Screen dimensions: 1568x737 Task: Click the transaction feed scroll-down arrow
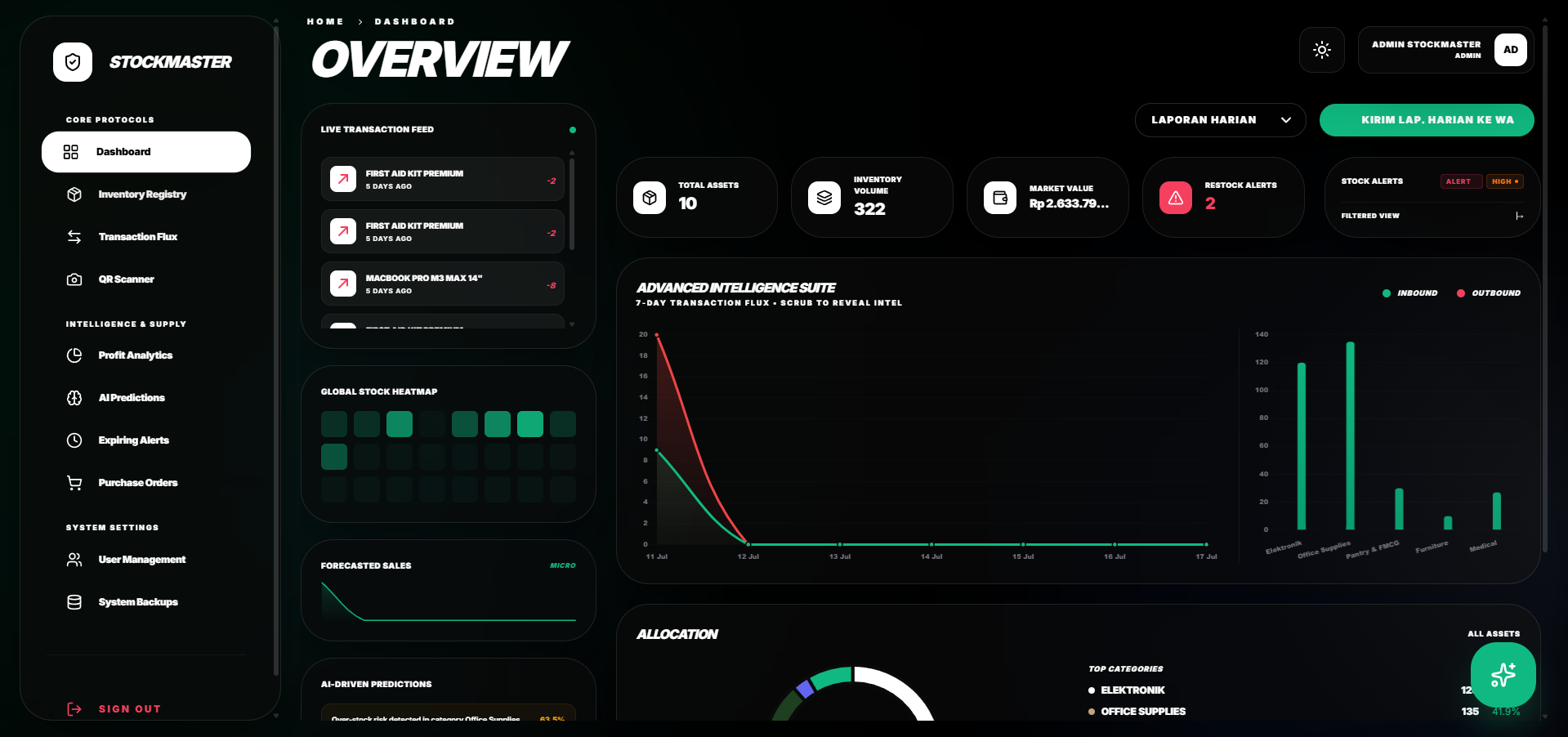click(572, 324)
